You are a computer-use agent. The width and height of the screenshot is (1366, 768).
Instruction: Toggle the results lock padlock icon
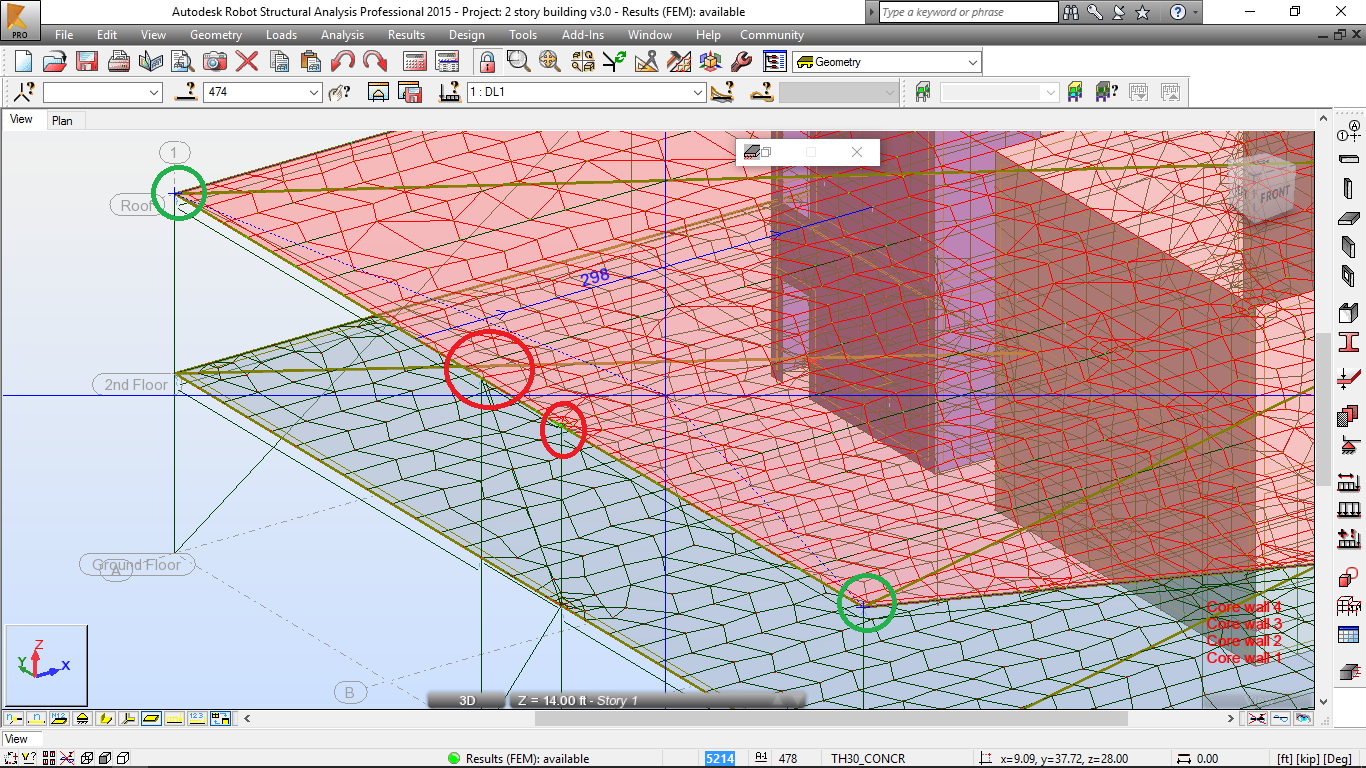coord(487,61)
